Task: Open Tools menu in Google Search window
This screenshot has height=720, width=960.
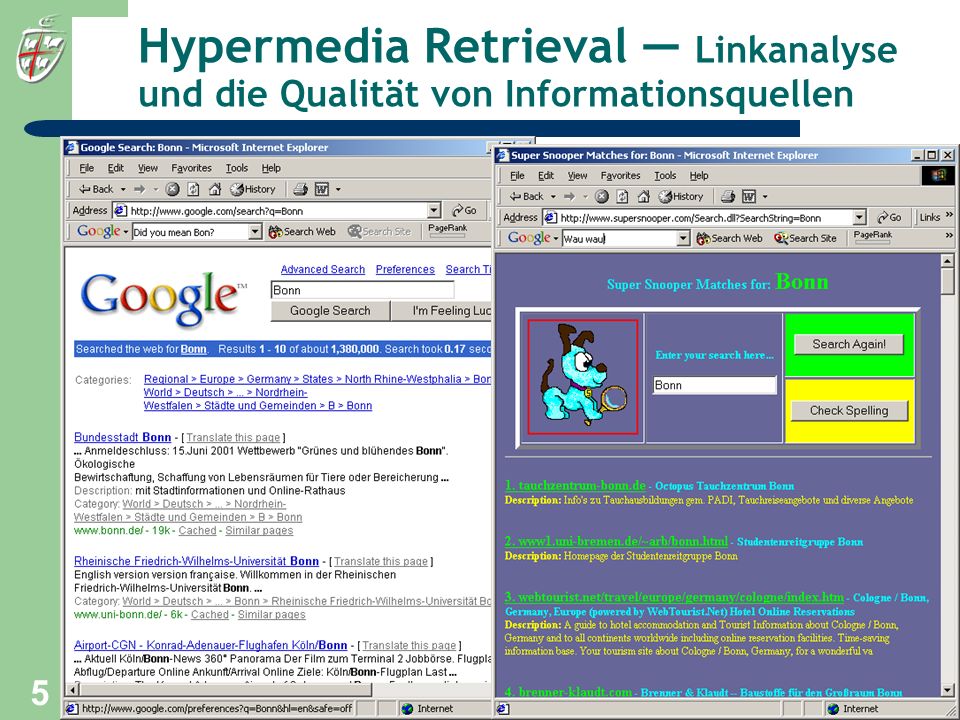Action: point(236,168)
